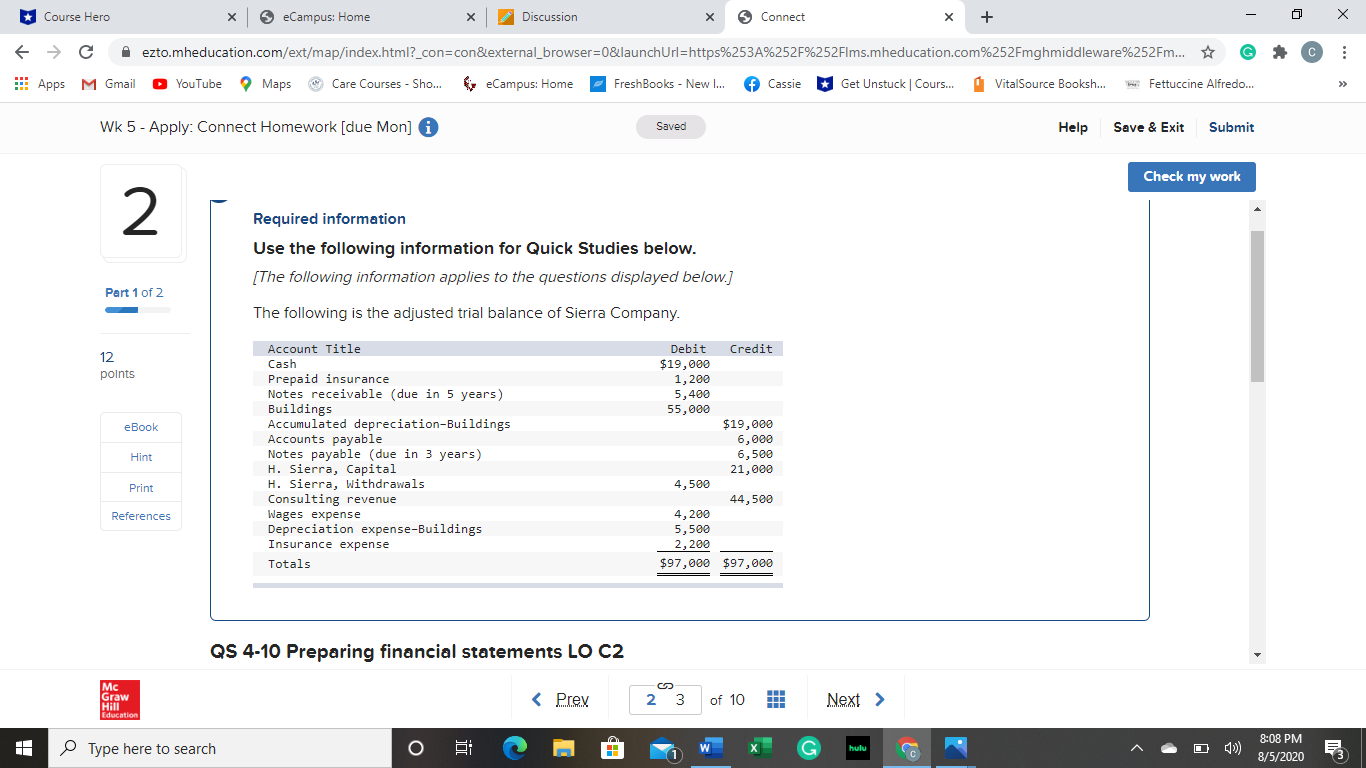Open Hulu from the taskbar
1366x768 pixels.
[857, 747]
